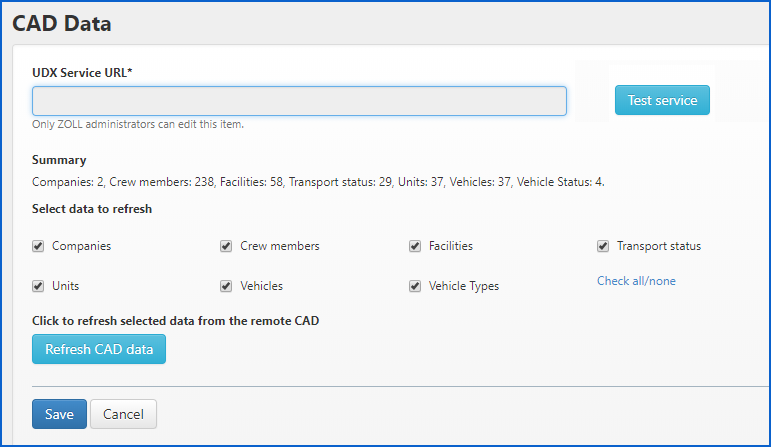This screenshot has height=447, width=771.
Task: Deselect the Vehicles checkbox
Action: pyautogui.click(x=226, y=286)
